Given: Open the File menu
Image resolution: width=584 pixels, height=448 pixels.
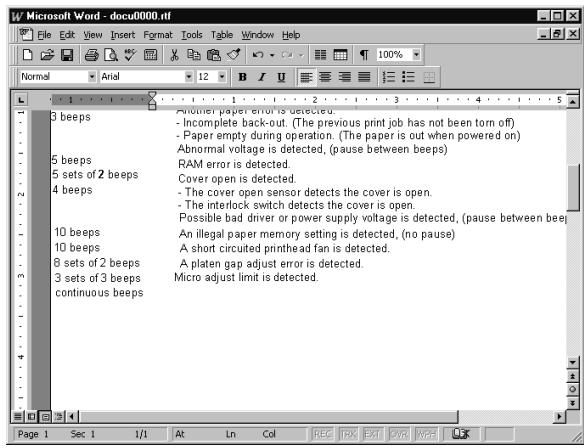Looking at the screenshot, I should pos(44,35).
